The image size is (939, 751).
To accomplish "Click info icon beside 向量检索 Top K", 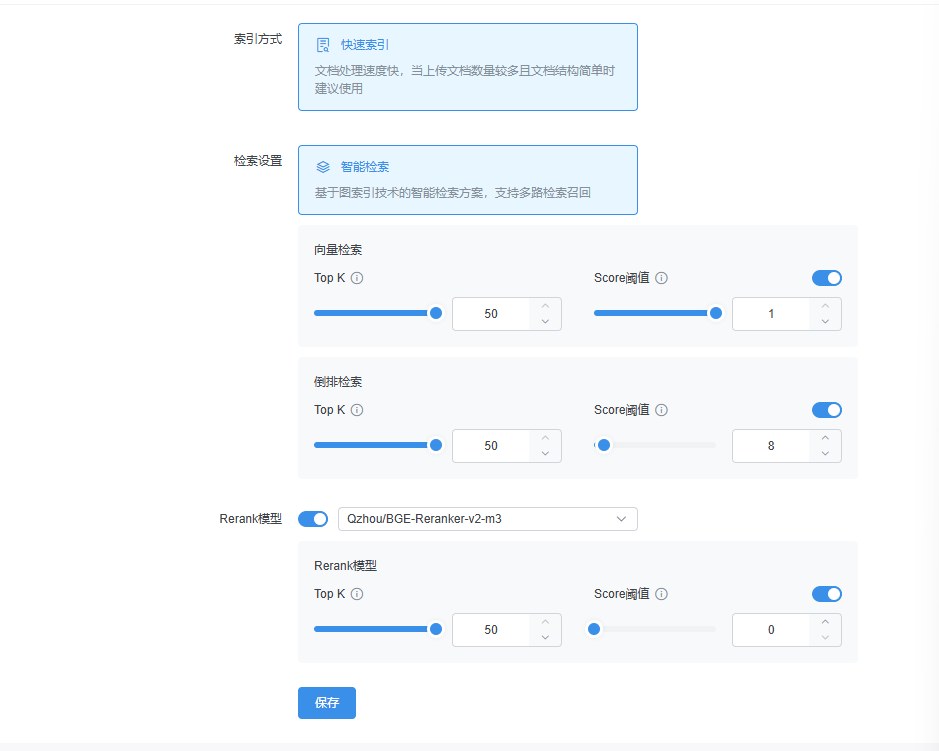I will click(x=357, y=278).
